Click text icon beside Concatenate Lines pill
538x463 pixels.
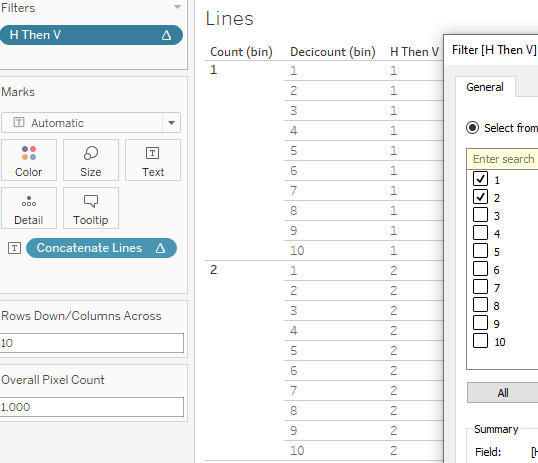(14, 248)
